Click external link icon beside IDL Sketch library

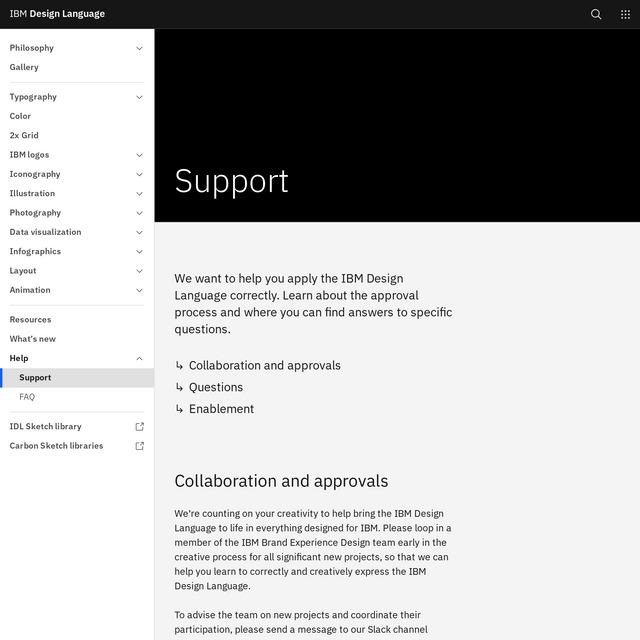click(x=140, y=427)
